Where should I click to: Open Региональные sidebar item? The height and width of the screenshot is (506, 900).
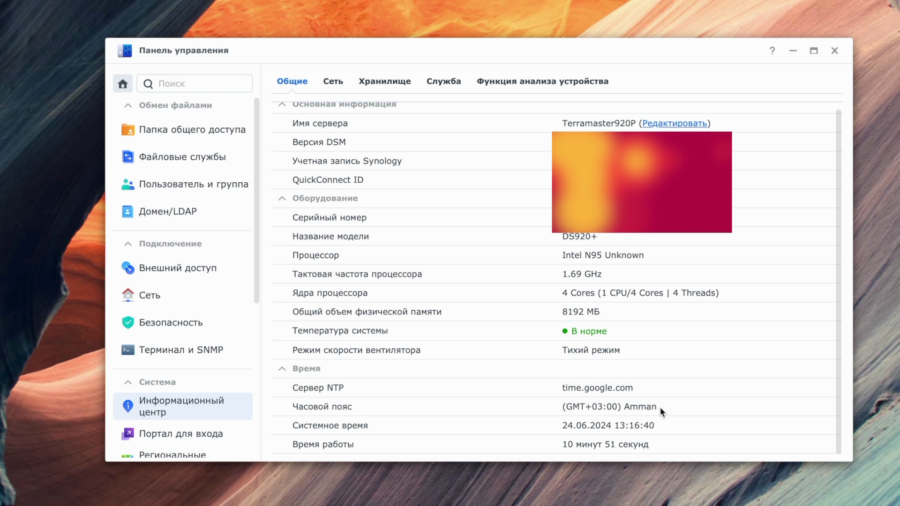point(172,455)
